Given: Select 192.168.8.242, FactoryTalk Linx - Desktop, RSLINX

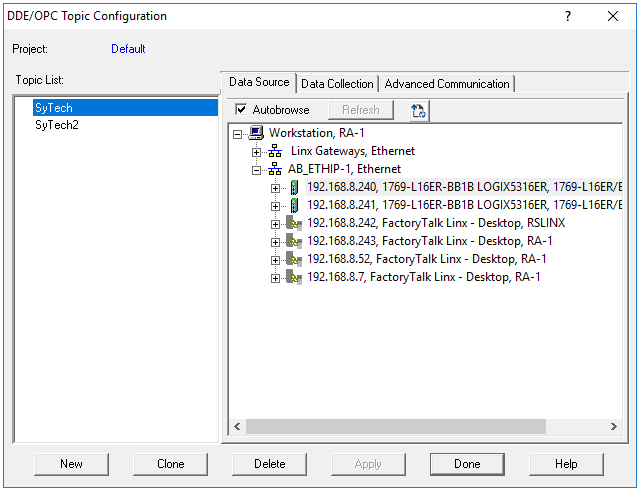Looking at the screenshot, I should [x=436, y=223].
